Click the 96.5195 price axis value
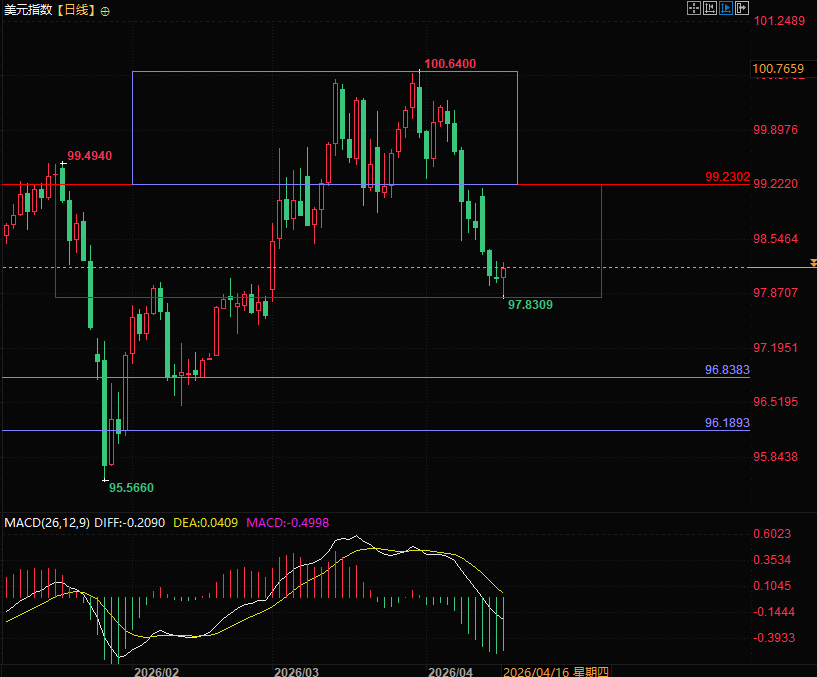 (776, 402)
